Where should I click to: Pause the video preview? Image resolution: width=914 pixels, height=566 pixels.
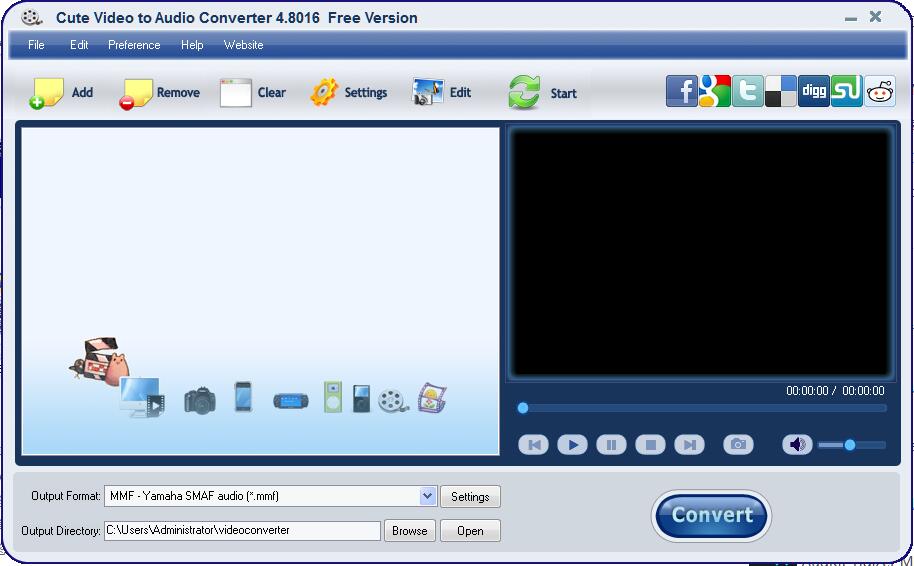click(611, 445)
